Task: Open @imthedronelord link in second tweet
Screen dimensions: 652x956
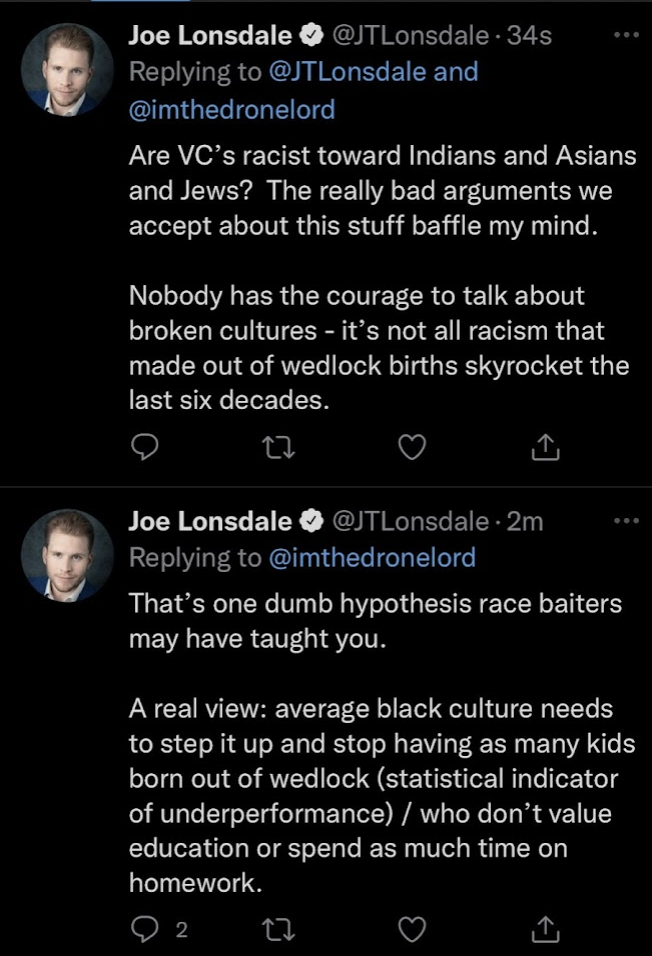Action: click(372, 558)
